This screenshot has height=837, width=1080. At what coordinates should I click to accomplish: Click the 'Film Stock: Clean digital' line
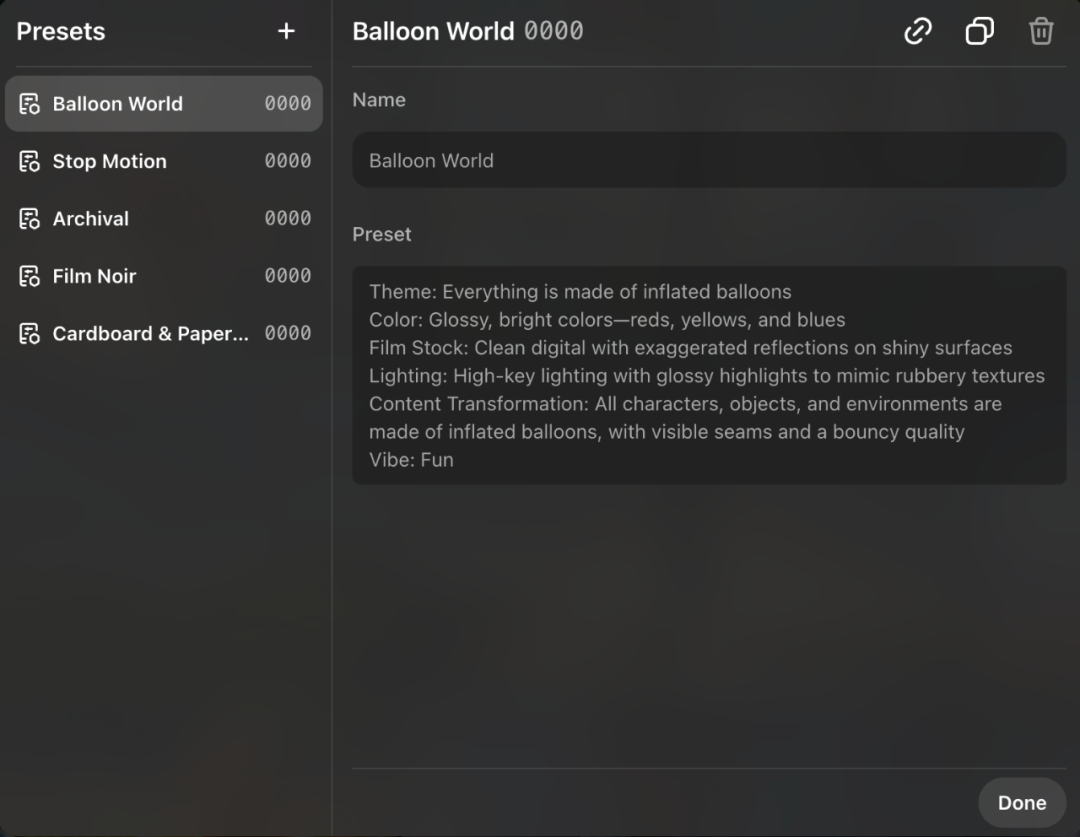691,348
